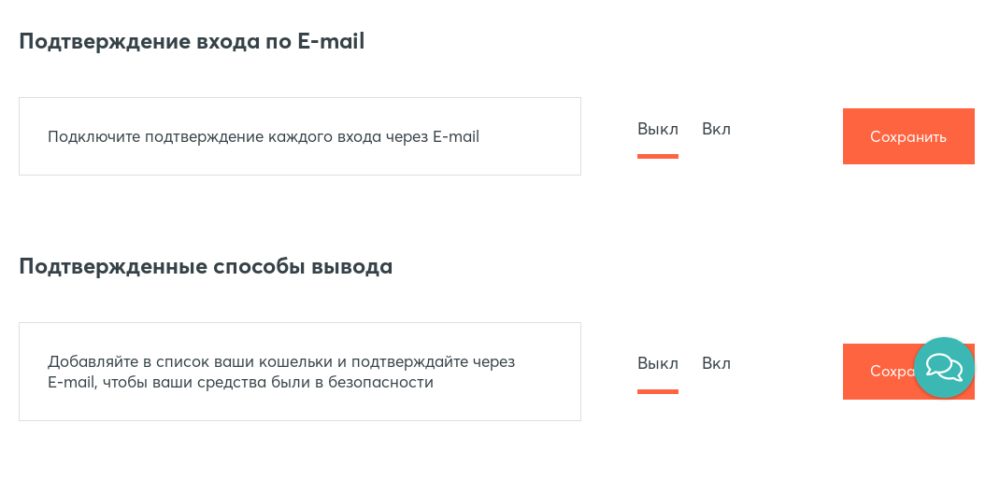
Task: Enable Вкл for E-mail login confirmation
Action: point(716,129)
